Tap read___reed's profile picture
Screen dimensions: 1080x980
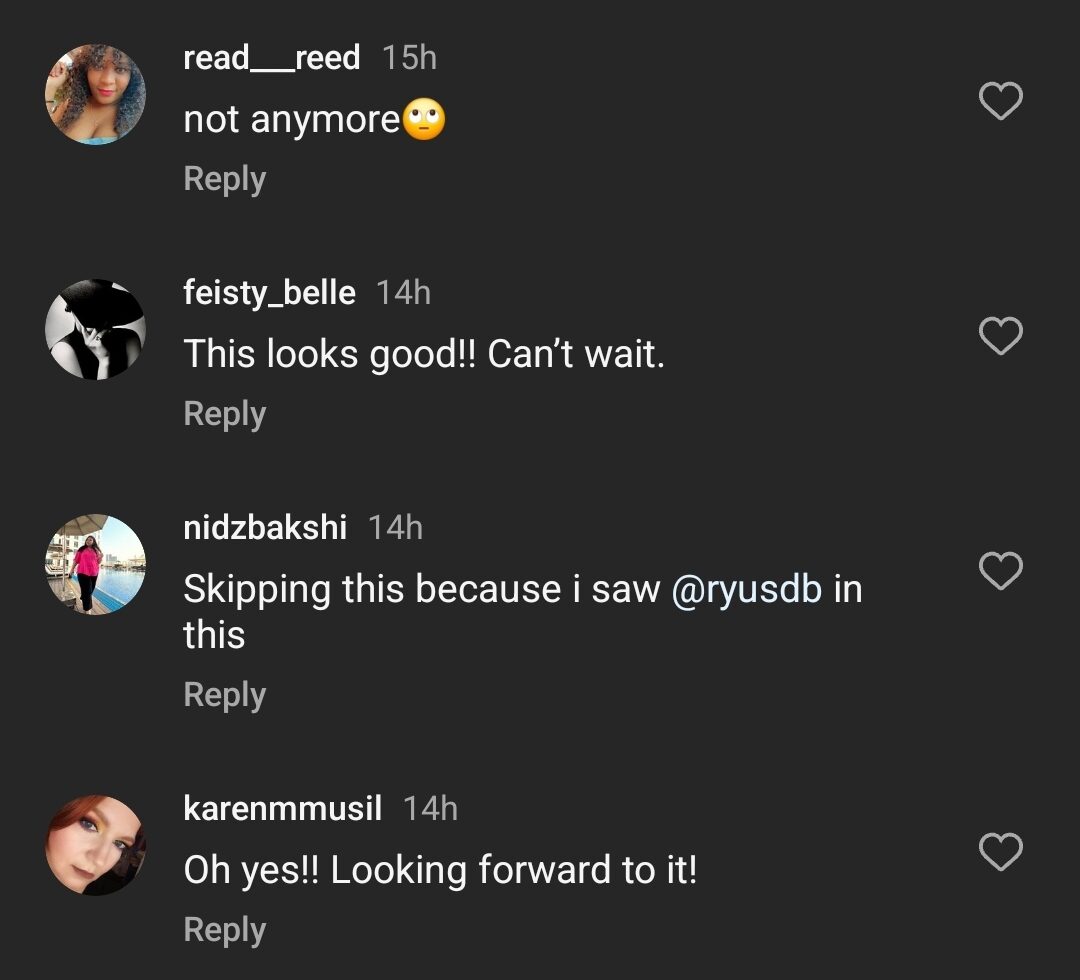96,95
